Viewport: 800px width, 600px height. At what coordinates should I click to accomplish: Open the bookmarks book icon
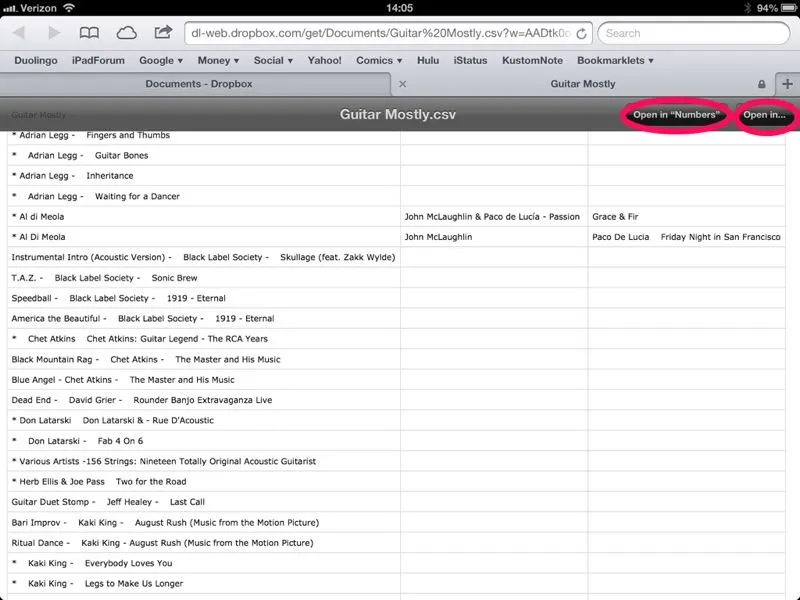(x=90, y=33)
